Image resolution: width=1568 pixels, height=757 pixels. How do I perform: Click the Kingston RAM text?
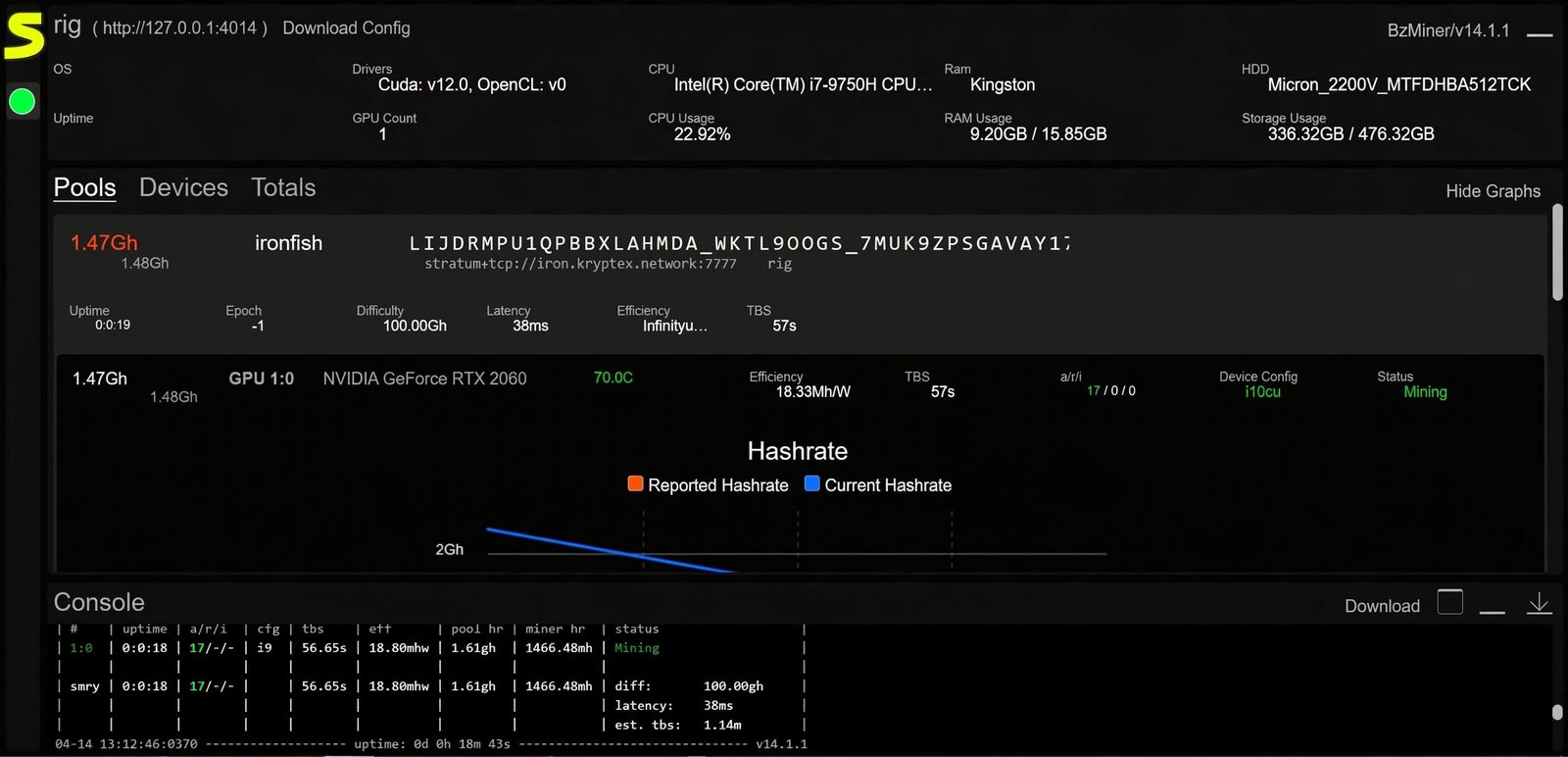[x=1003, y=85]
